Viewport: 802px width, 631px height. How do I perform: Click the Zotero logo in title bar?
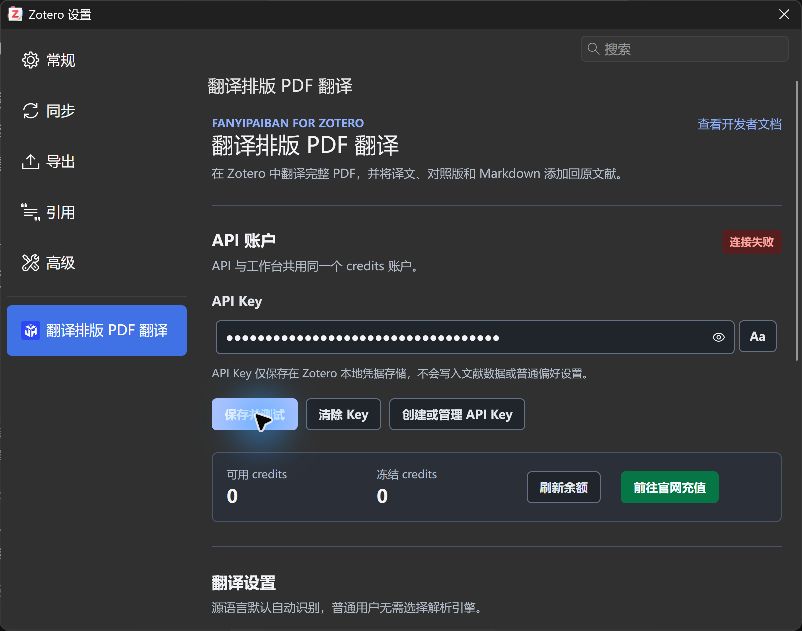point(15,14)
